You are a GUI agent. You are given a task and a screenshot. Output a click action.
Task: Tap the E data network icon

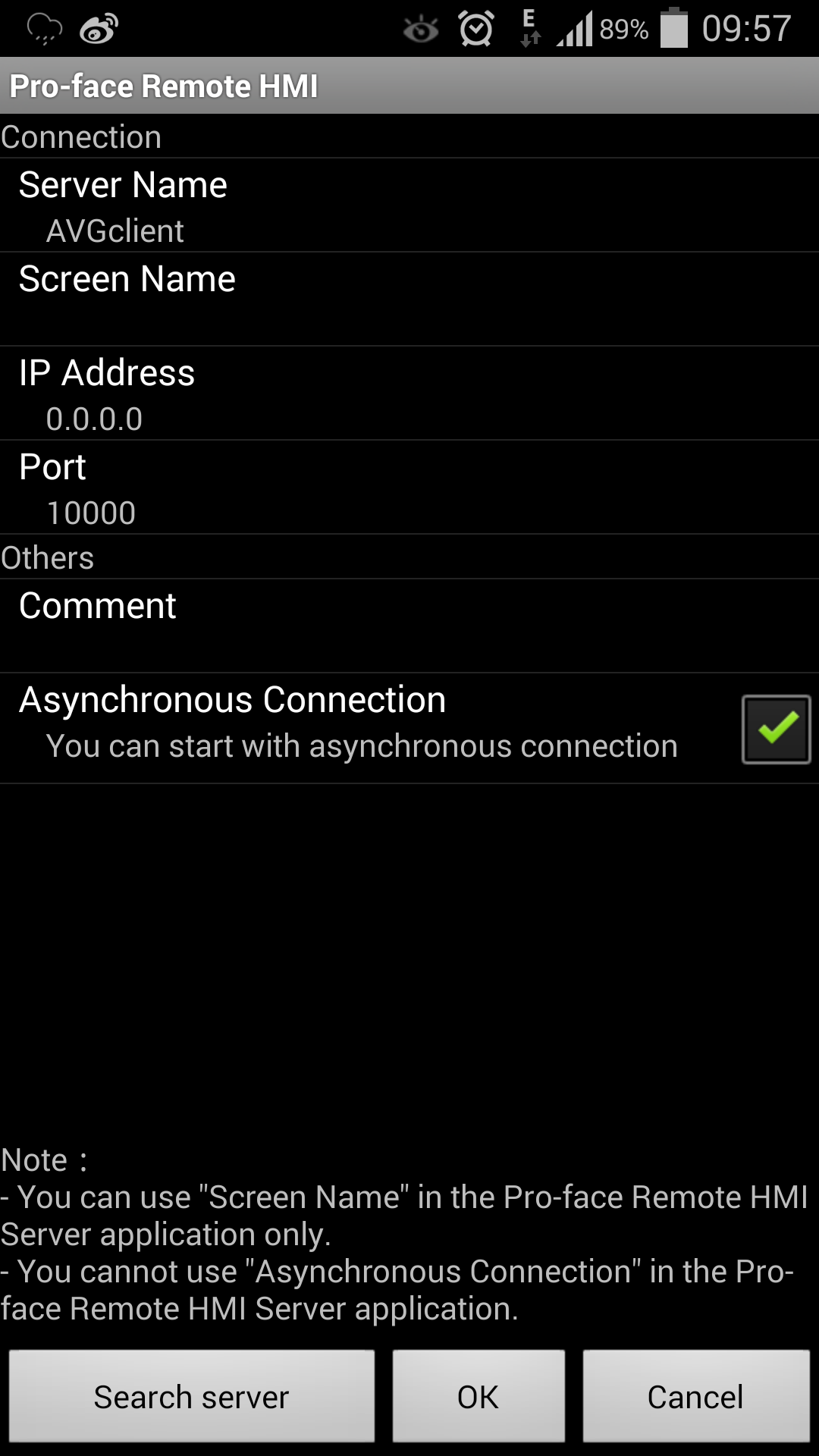point(529,28)
